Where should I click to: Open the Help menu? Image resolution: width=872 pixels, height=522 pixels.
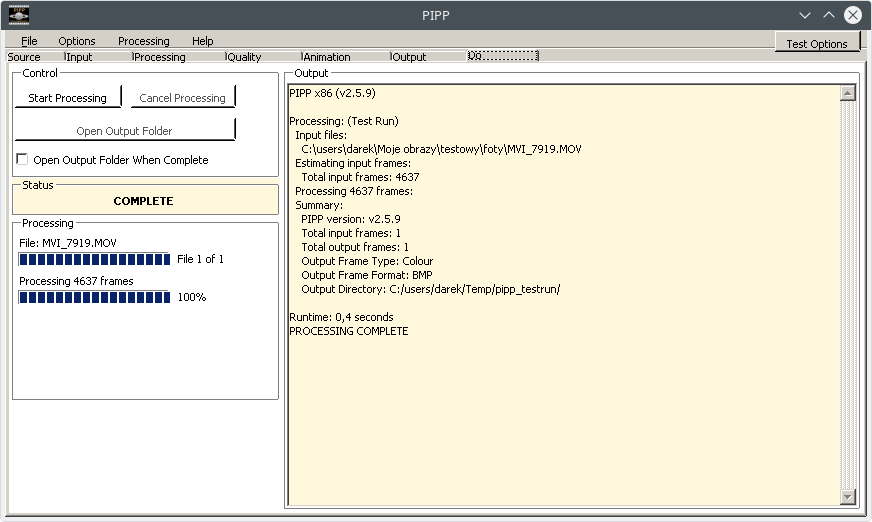[203, 41]
